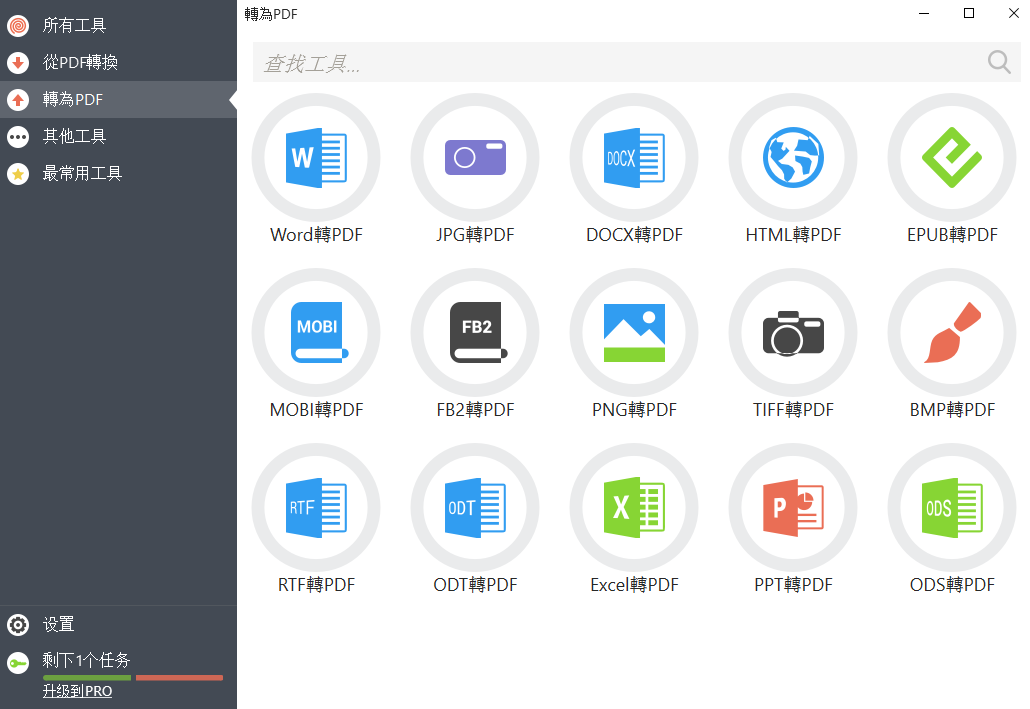Image resolution: width=1030 pixels, height=709 pixels.
Task: Launch the PNG轉PDF picture icon
Action: click(634, 332)
